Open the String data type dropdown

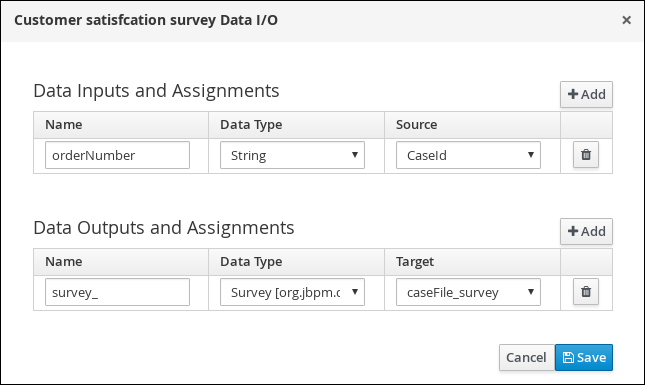(292, 155)
